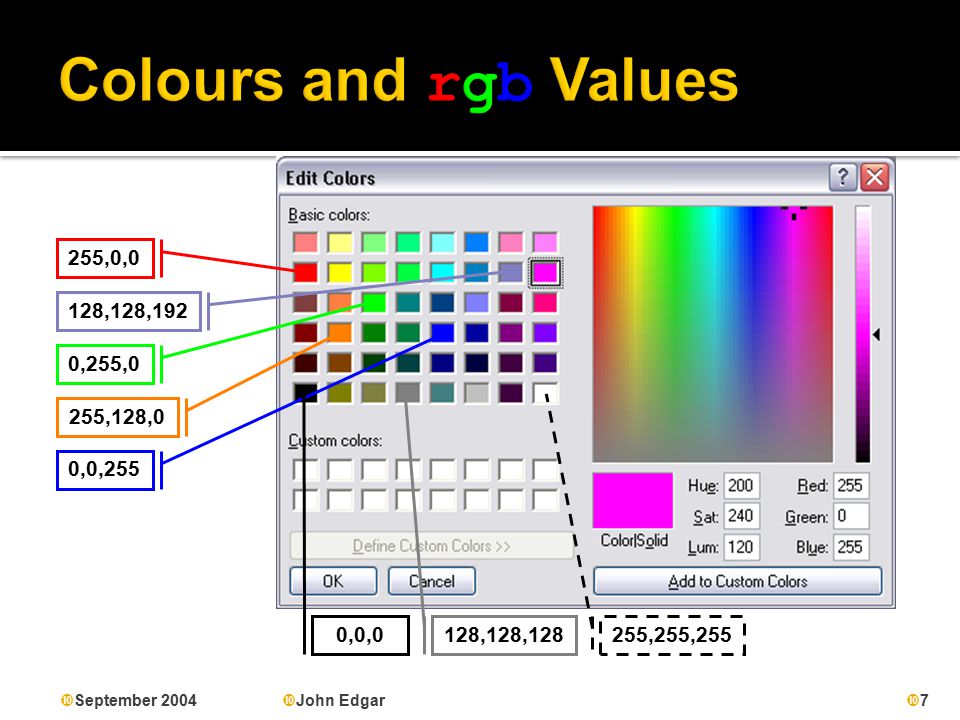Click the "Custom colors:" label

336,441
